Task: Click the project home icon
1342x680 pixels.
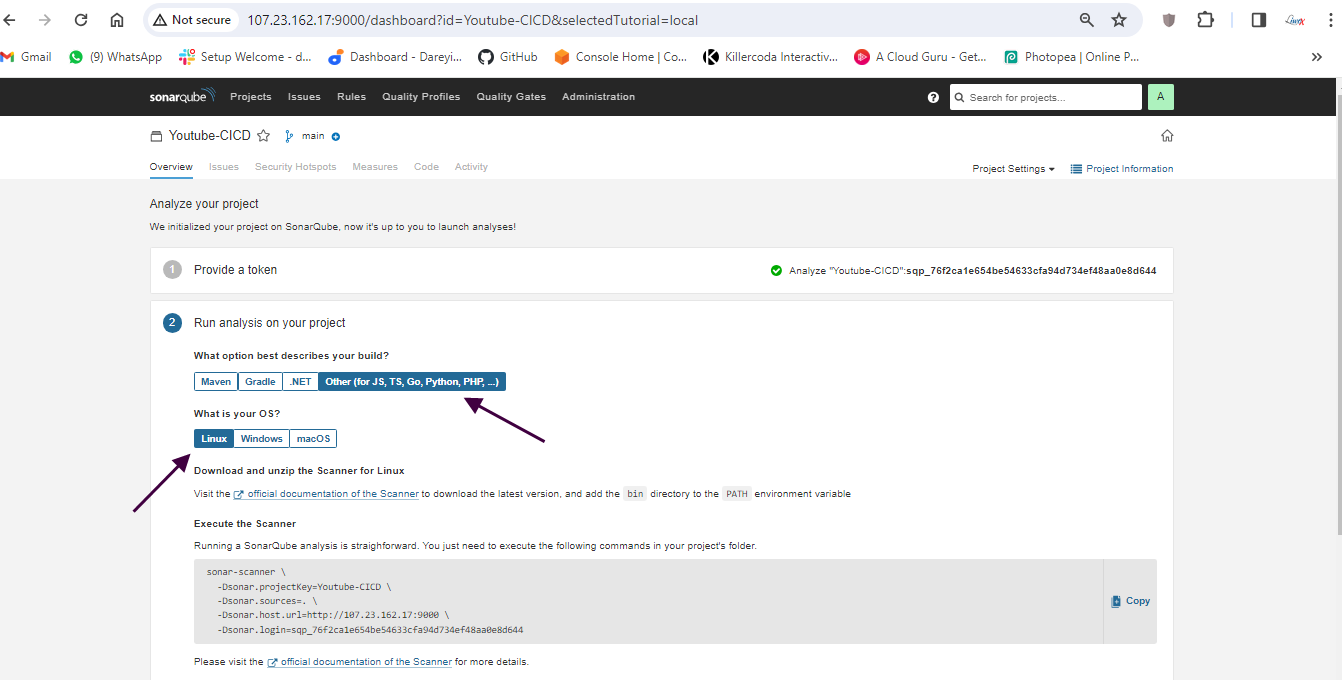Action: tap(1166, 136)
